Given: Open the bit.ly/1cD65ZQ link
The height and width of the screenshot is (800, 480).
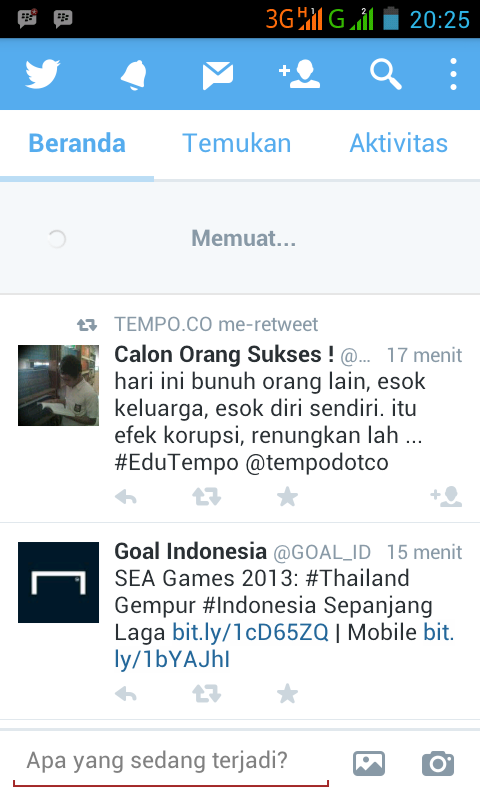Looking at the screenshot, I should pyautogui.click(x=250, y=633).
